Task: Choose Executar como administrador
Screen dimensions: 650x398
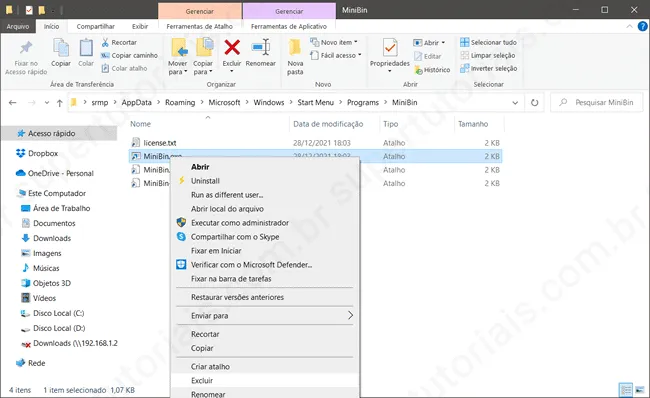Action: click(264, 223)
